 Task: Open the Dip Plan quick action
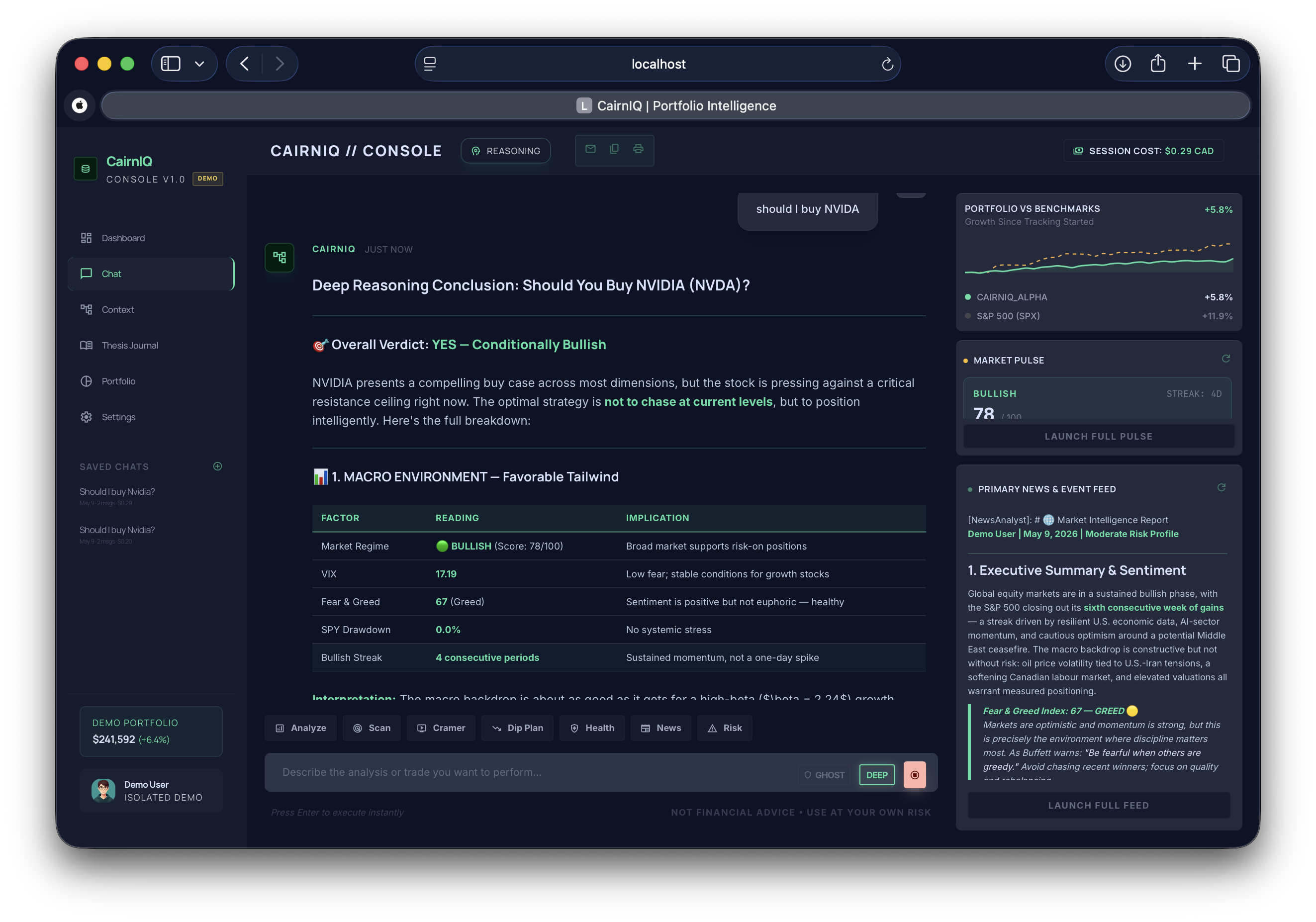click(518, 728)
